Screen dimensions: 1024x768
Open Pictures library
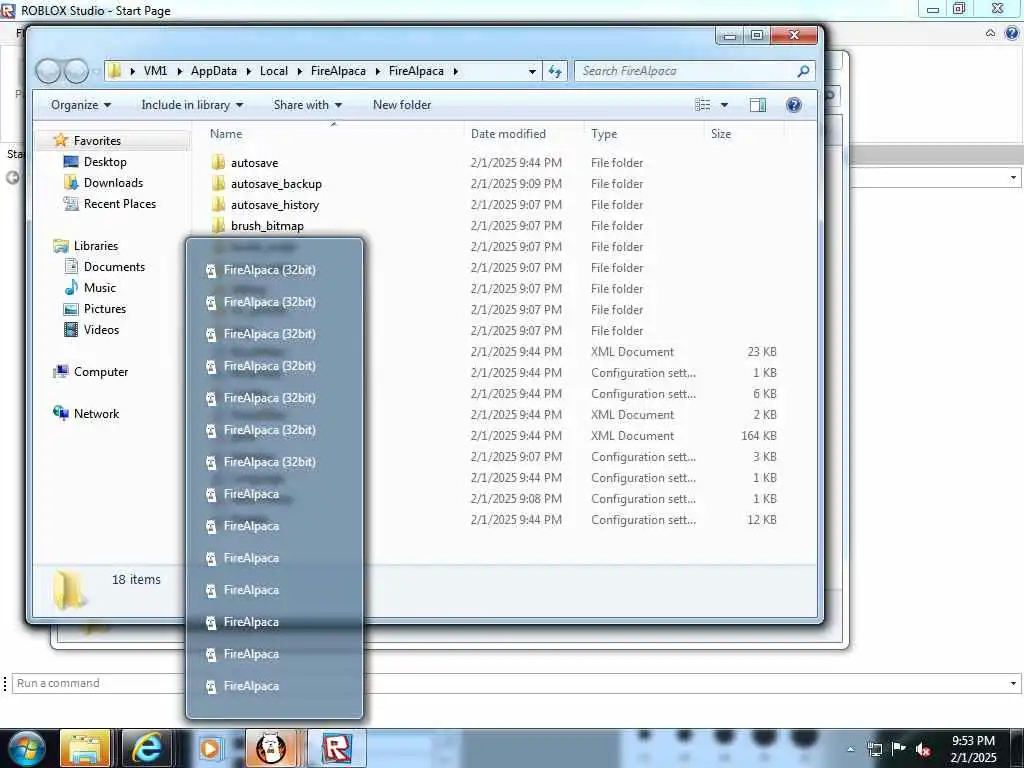[104, 308]
